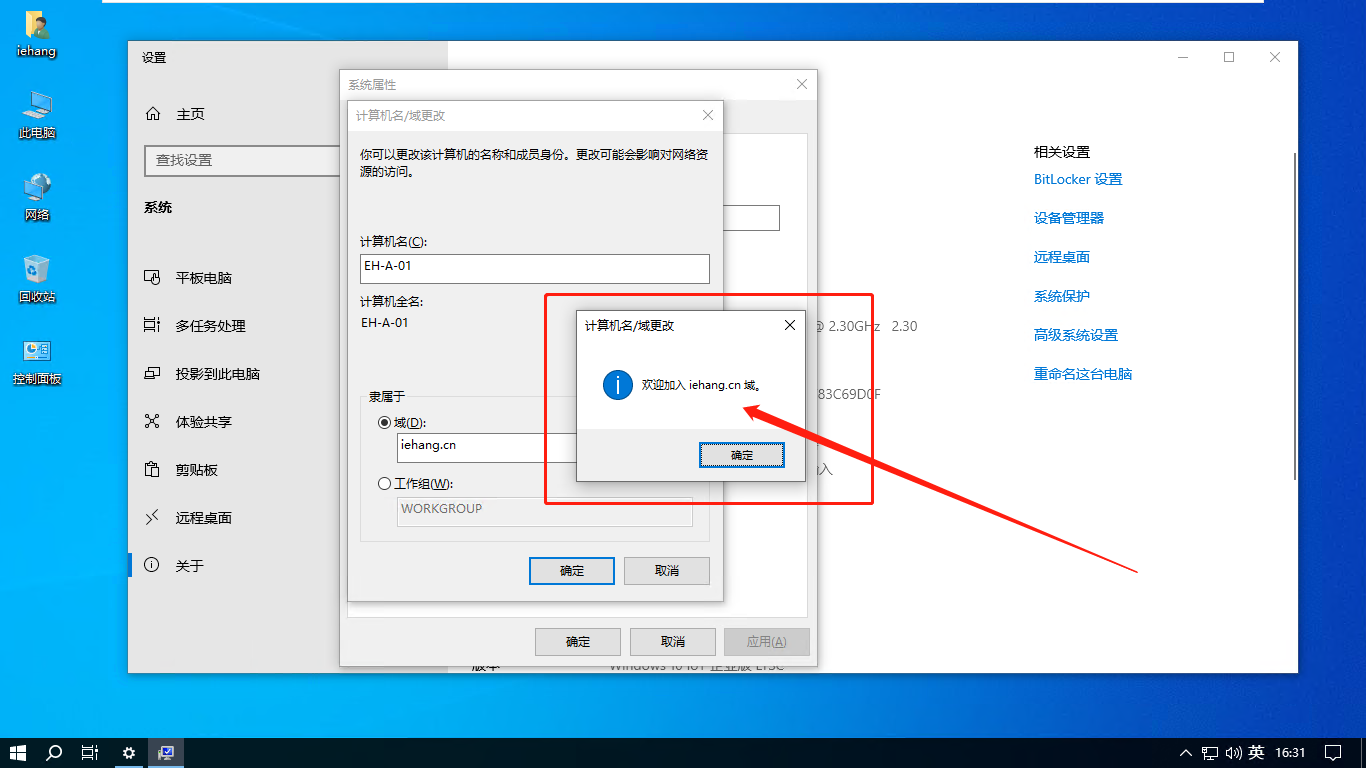Open the BitLocker 设置 link

coord(1078,179)
